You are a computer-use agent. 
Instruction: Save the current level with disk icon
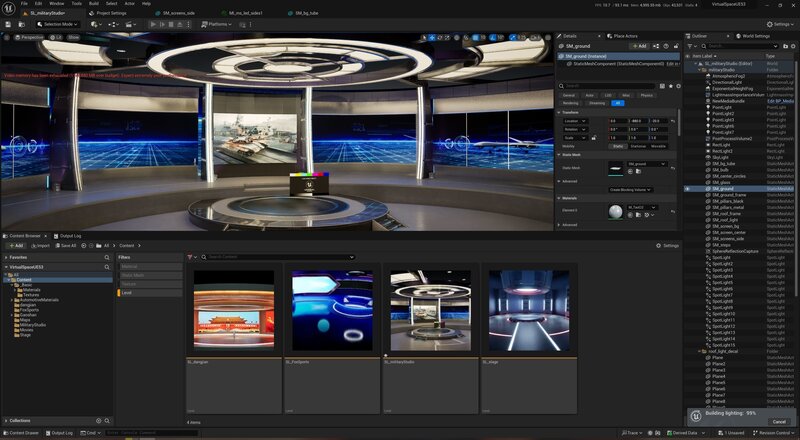tap(9, 23)
